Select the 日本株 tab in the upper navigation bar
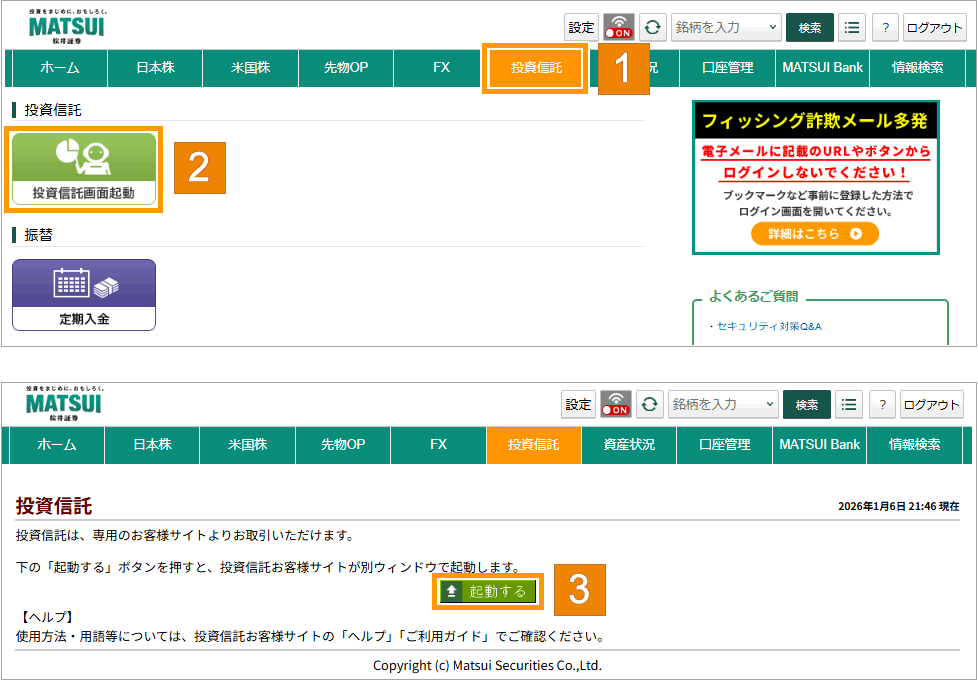The width and height of the screenshot is (978, 680). [155, 69]
